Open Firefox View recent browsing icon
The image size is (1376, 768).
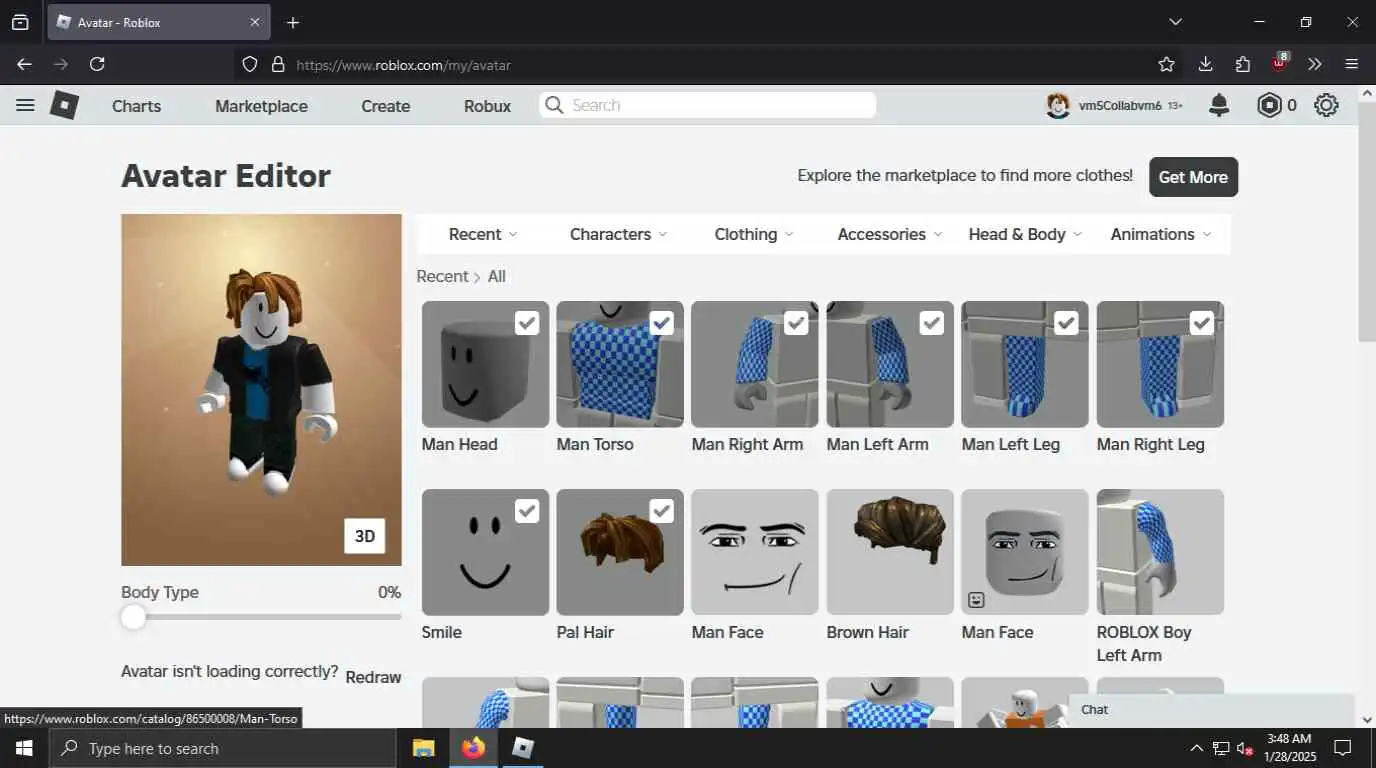pos(20,22)
